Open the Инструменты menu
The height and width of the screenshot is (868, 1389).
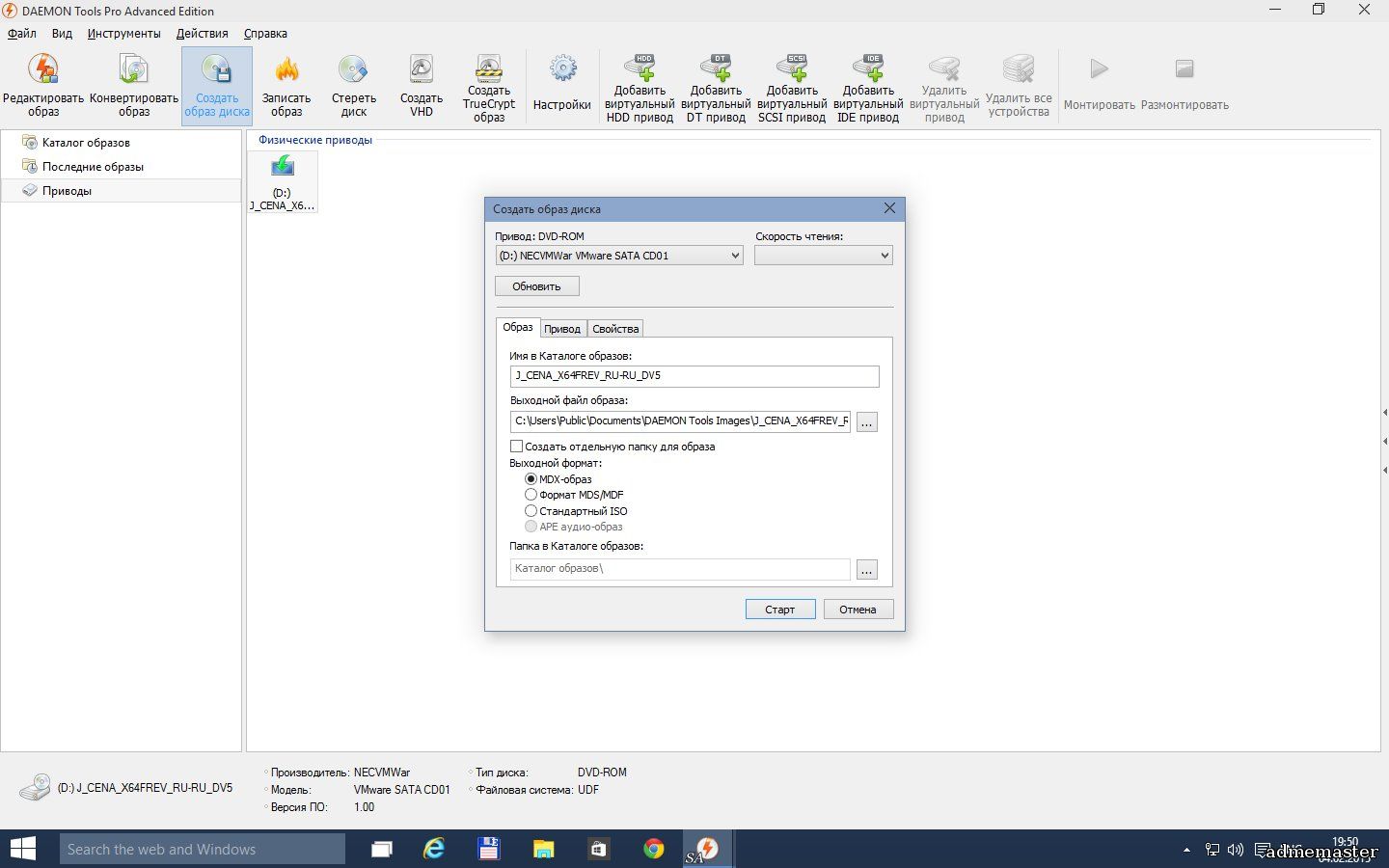point(123,33)
